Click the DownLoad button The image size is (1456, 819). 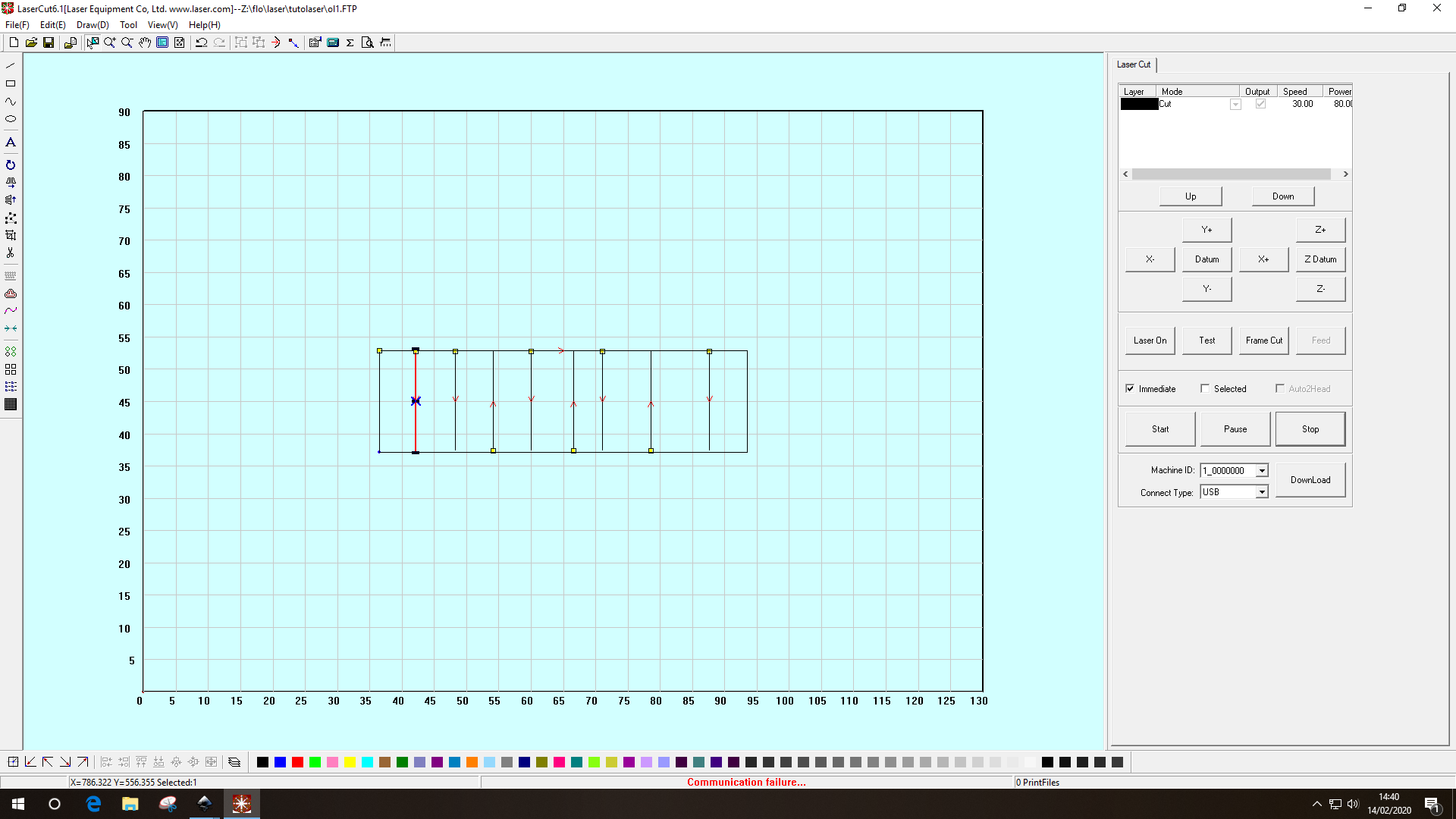(1310, 480)
